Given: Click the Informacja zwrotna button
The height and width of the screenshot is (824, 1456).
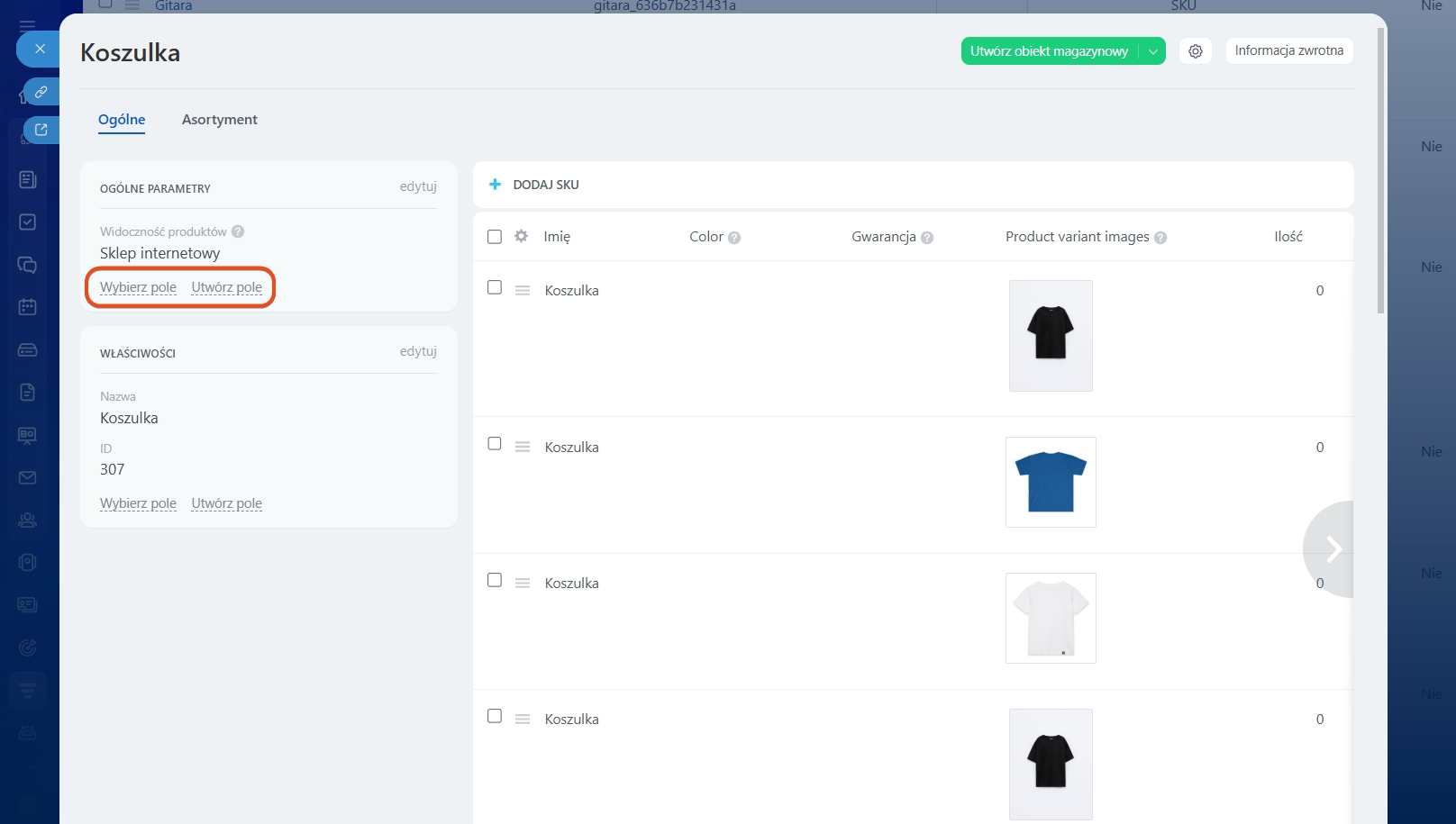Looking at the screenshot, I should (x=1288, y=50).
